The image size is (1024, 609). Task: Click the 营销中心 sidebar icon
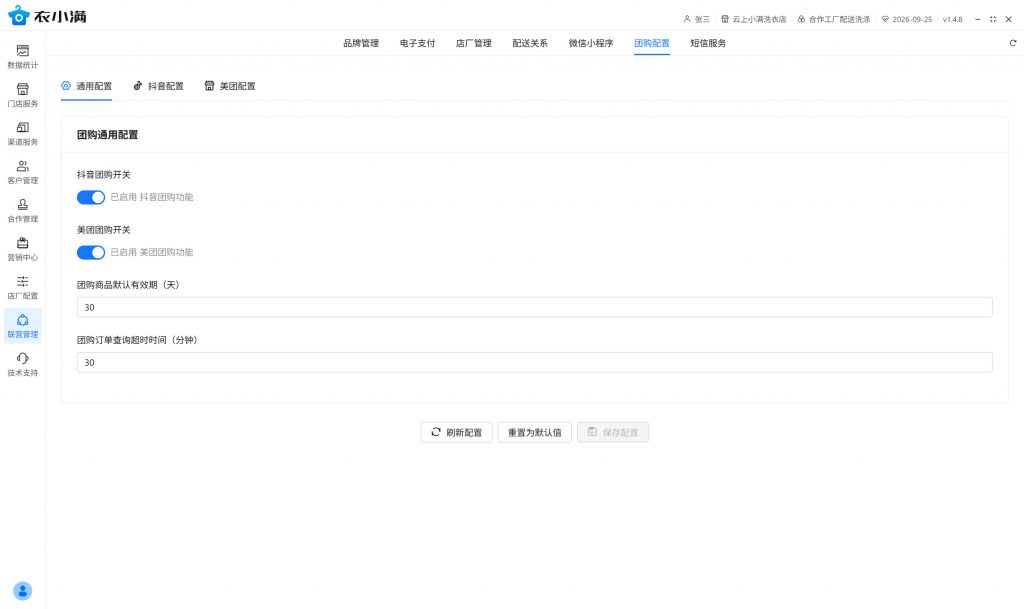22,249
